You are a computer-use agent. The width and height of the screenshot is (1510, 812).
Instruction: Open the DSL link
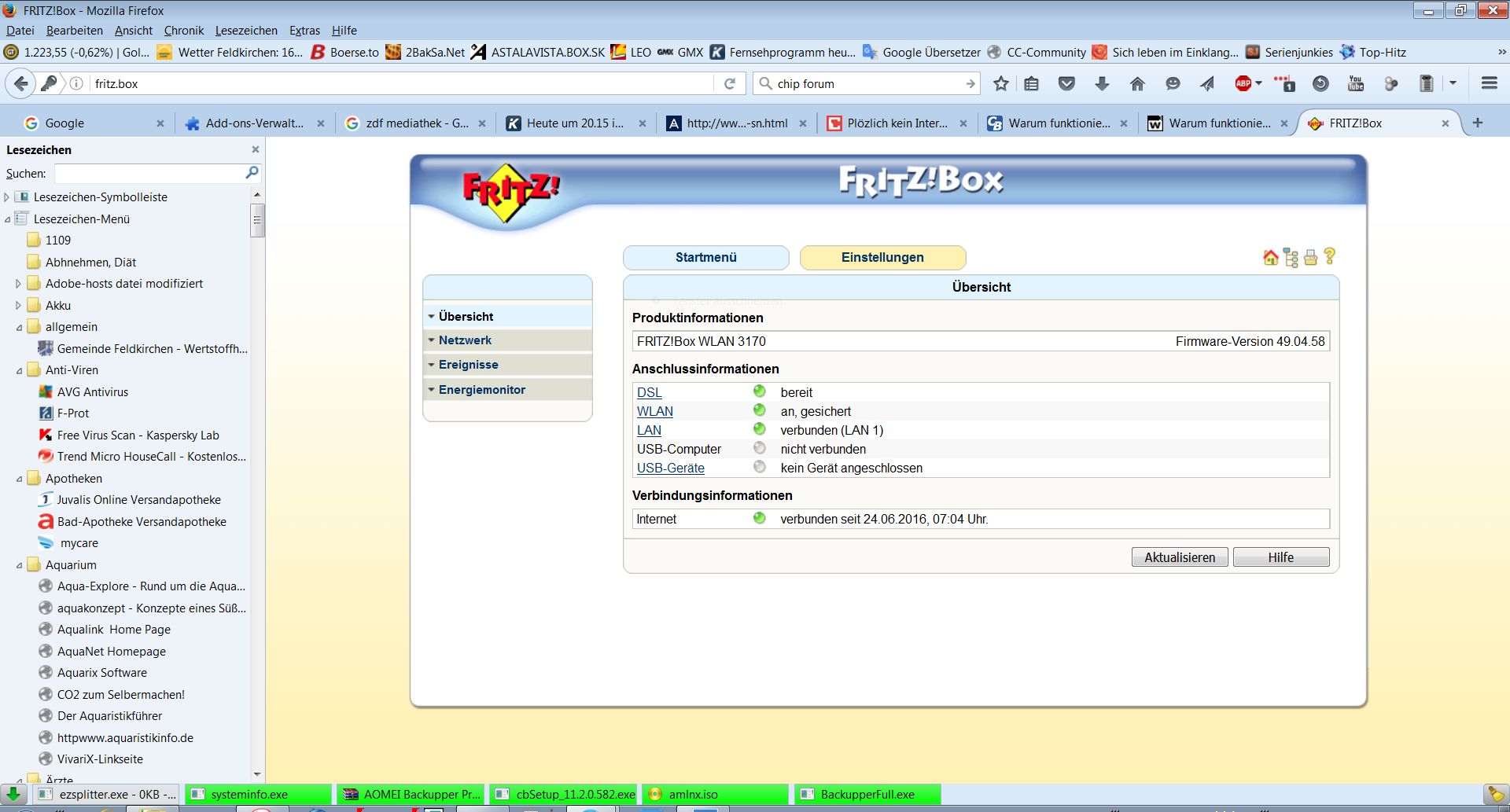coord(649,392)
